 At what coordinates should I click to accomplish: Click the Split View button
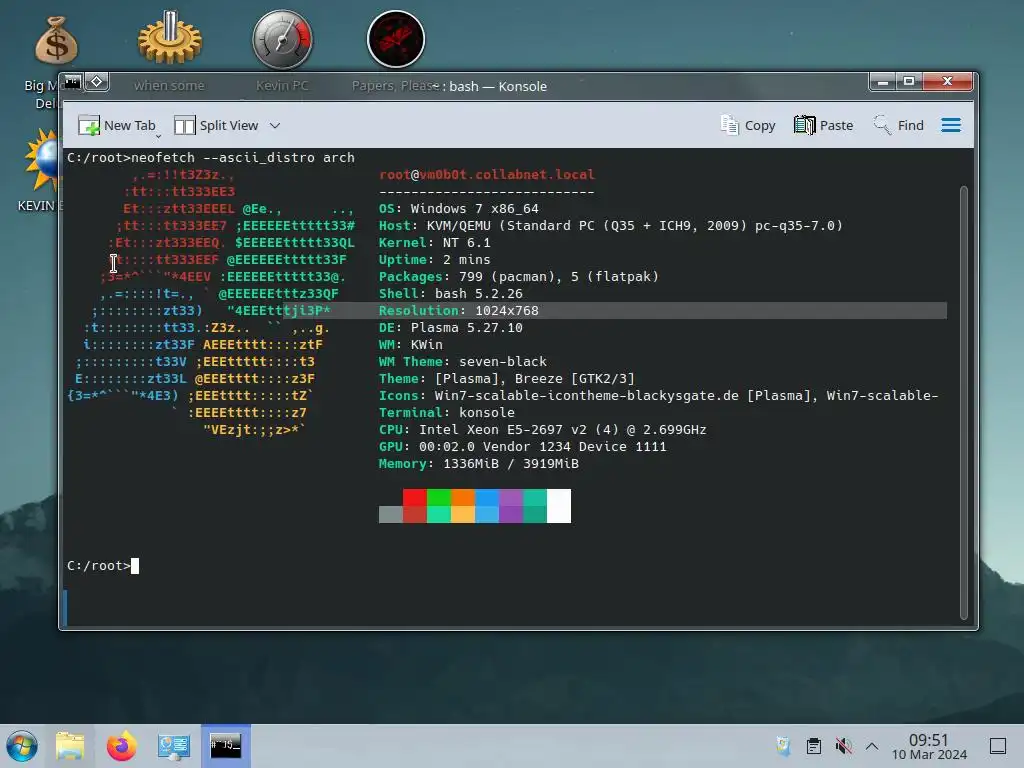216,125
